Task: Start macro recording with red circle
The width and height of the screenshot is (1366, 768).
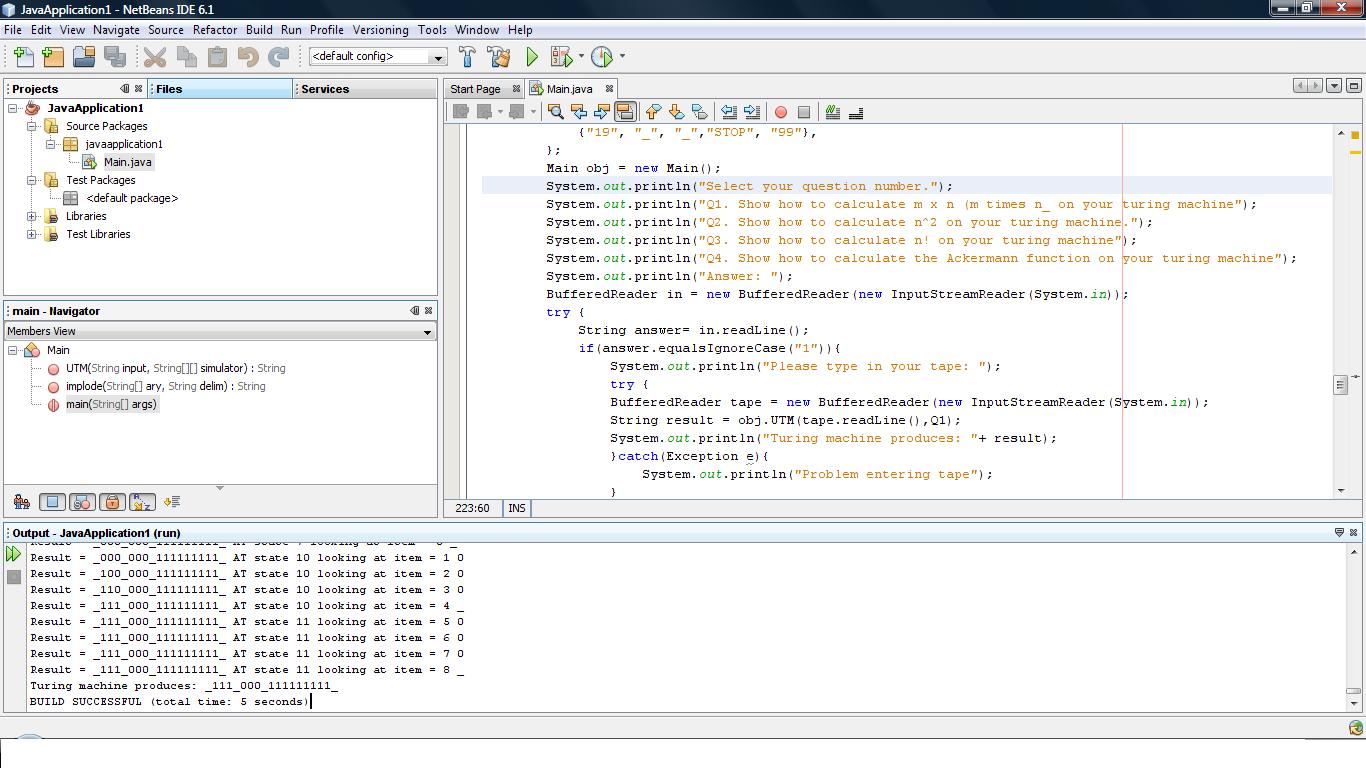Action: pyautogui.click(x=781, y=112)
